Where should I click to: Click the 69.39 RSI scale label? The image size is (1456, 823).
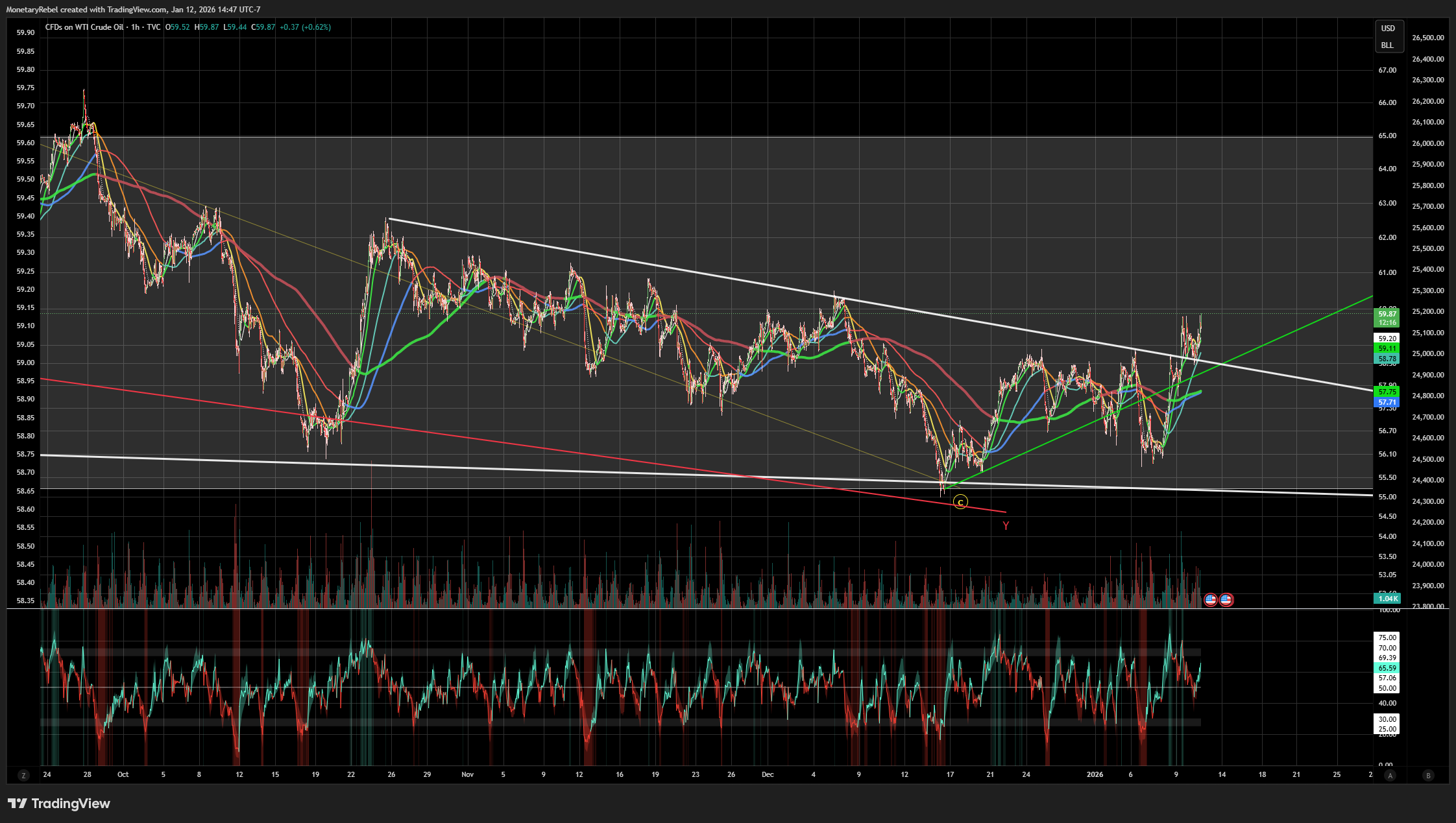1387,658
